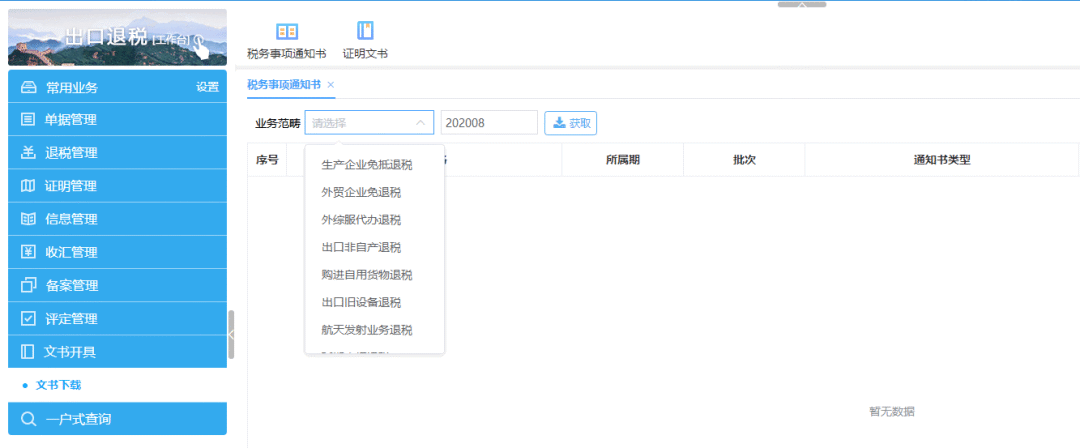Click the 202008 period input field

click(488, 123)
